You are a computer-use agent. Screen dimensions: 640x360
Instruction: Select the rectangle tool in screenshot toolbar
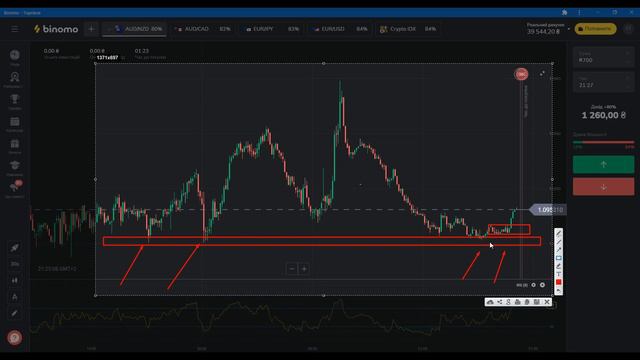558,258
